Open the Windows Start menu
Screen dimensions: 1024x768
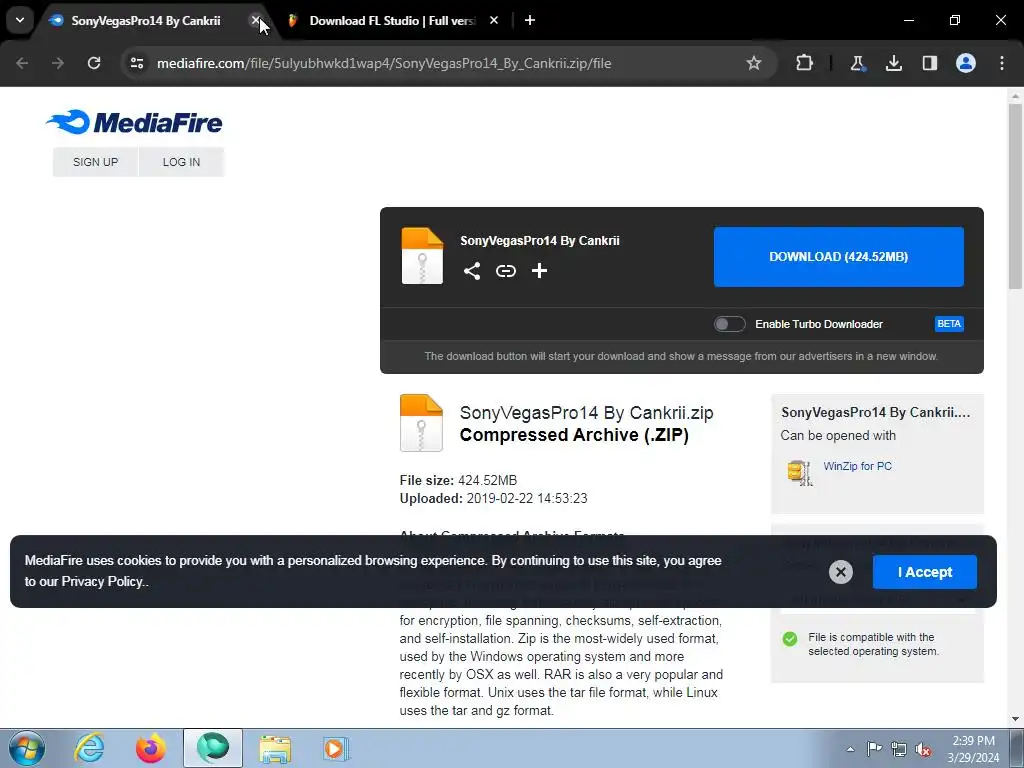click(x=27, y=748)
